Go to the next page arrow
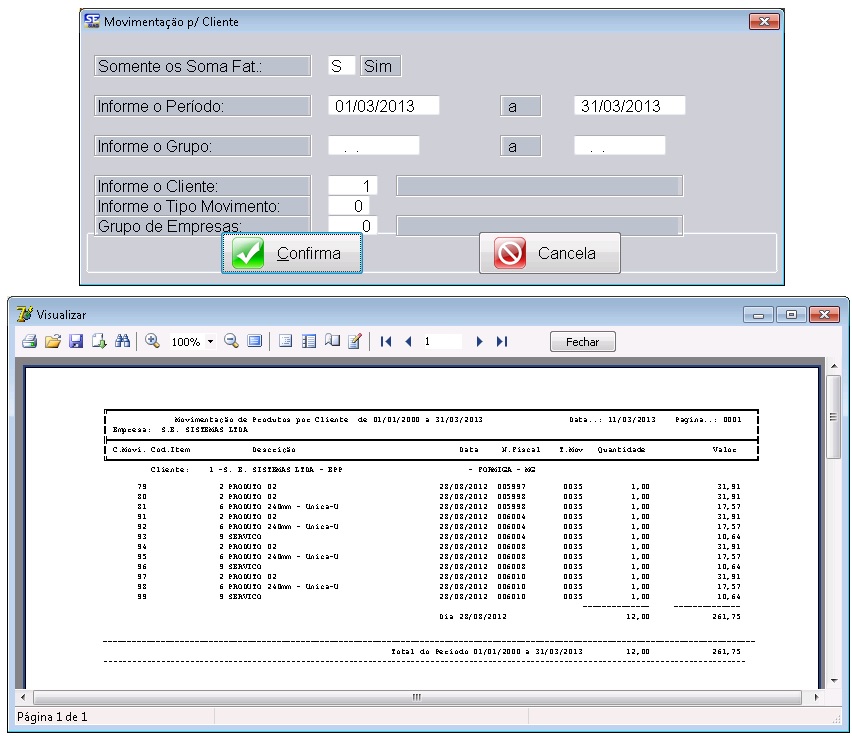Viewport: 852px width, 736px height. click(480, 342)
